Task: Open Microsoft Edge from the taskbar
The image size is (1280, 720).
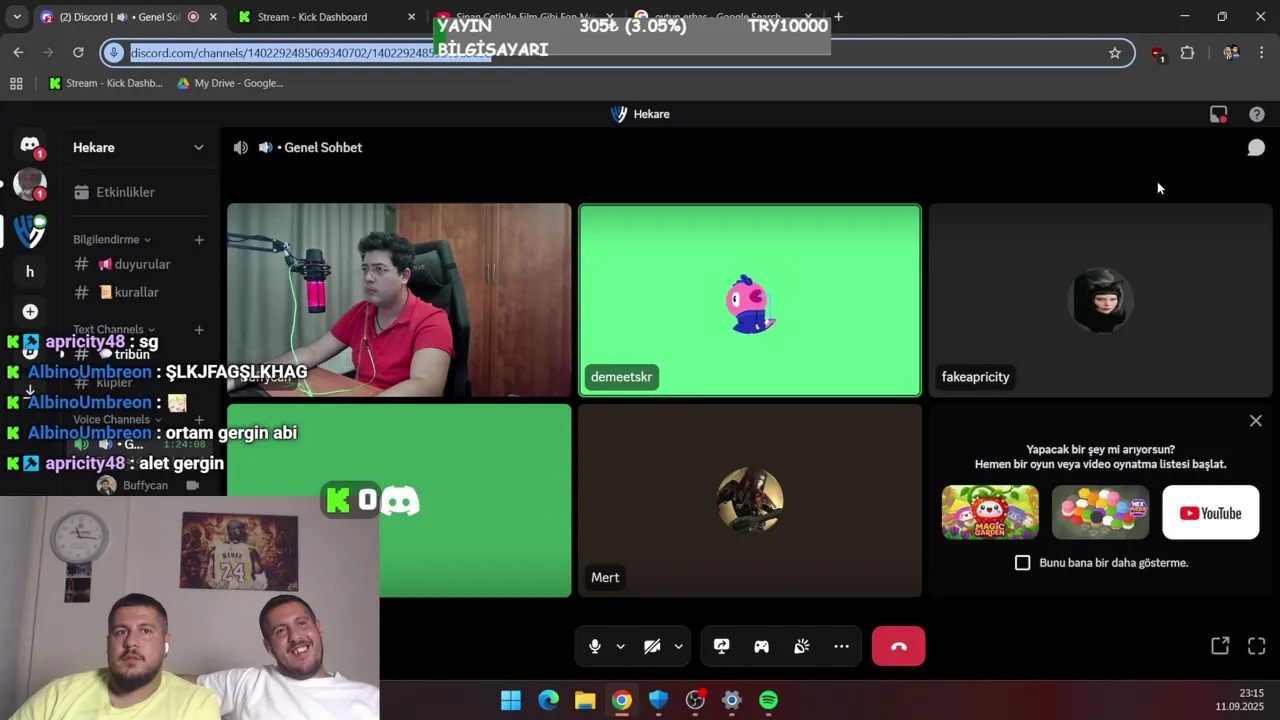Action: pos(548,700)
